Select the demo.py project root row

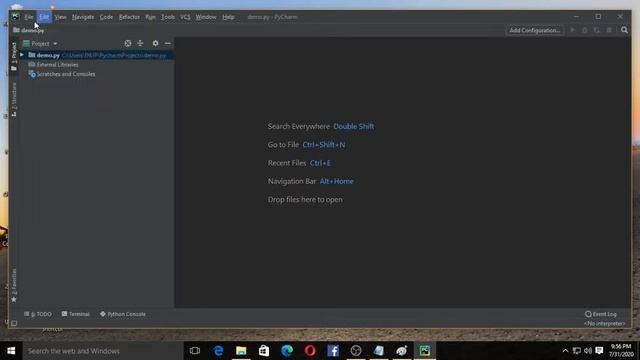click(96, 55)
